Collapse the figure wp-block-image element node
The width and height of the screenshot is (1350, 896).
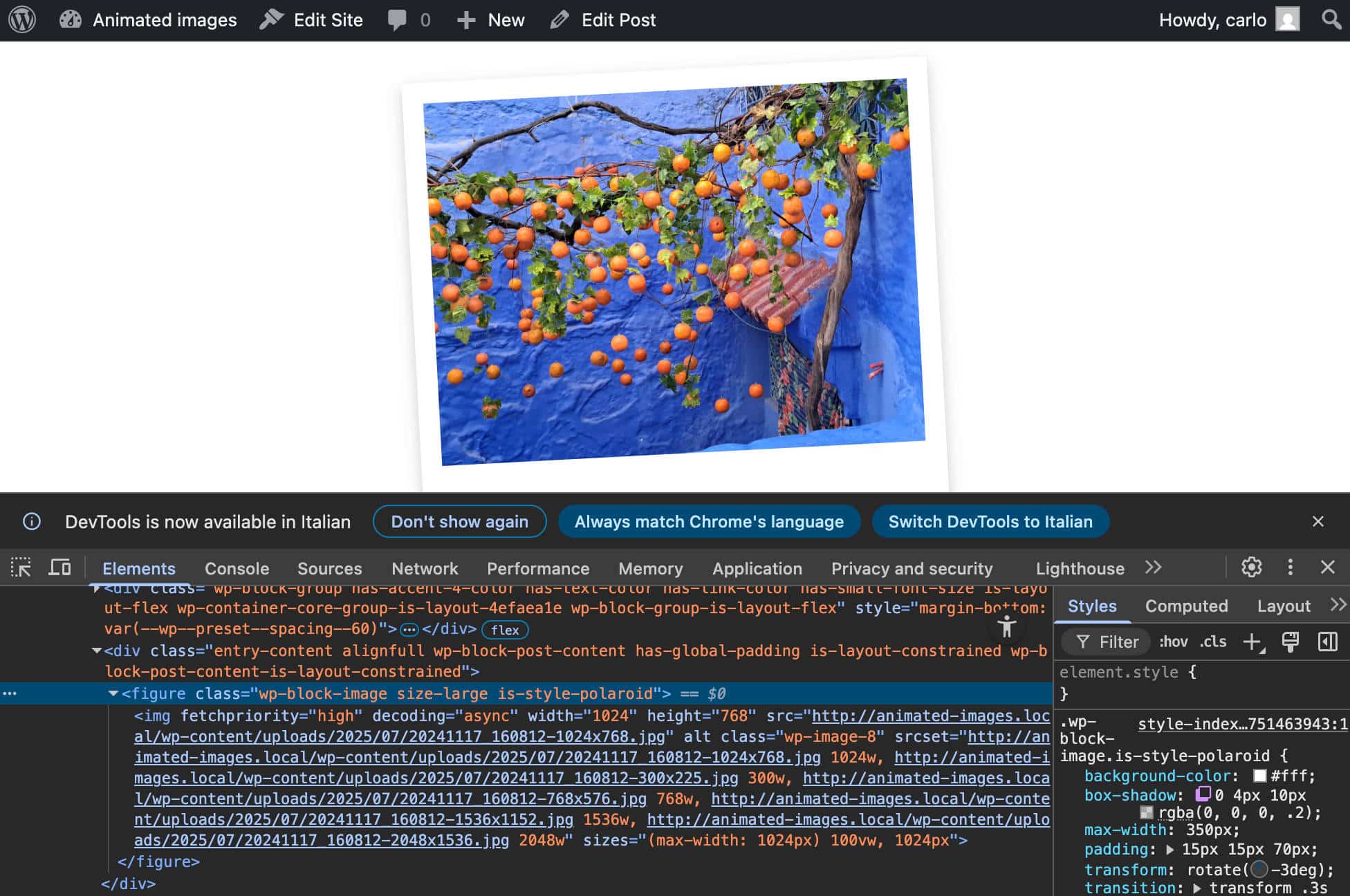(x=113, y=693)
